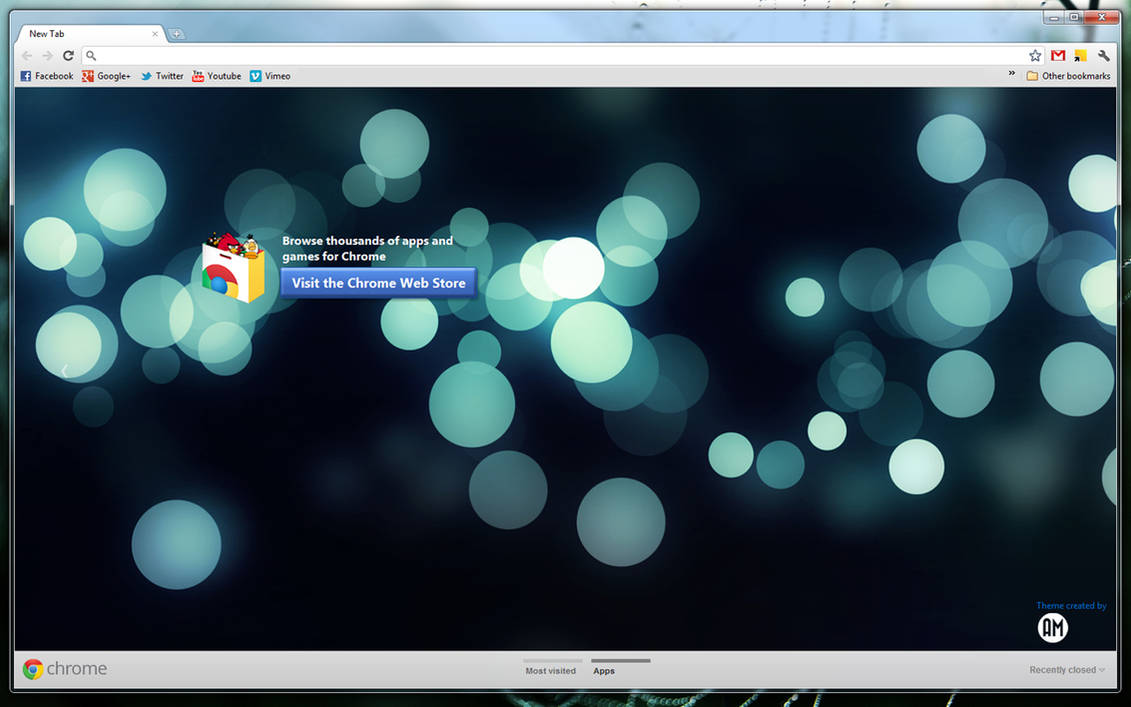Open the wrench settings menu
Screen dimensions: 1131x707
click(1104, 56)
